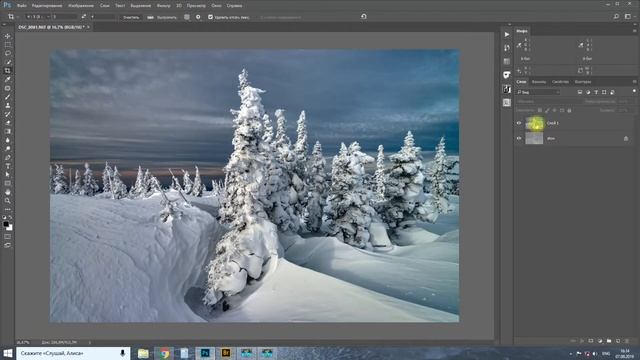Open Windows Start button
Image resolution: width=640 pixels, height=360 pixels.
(x=8, y=353)
